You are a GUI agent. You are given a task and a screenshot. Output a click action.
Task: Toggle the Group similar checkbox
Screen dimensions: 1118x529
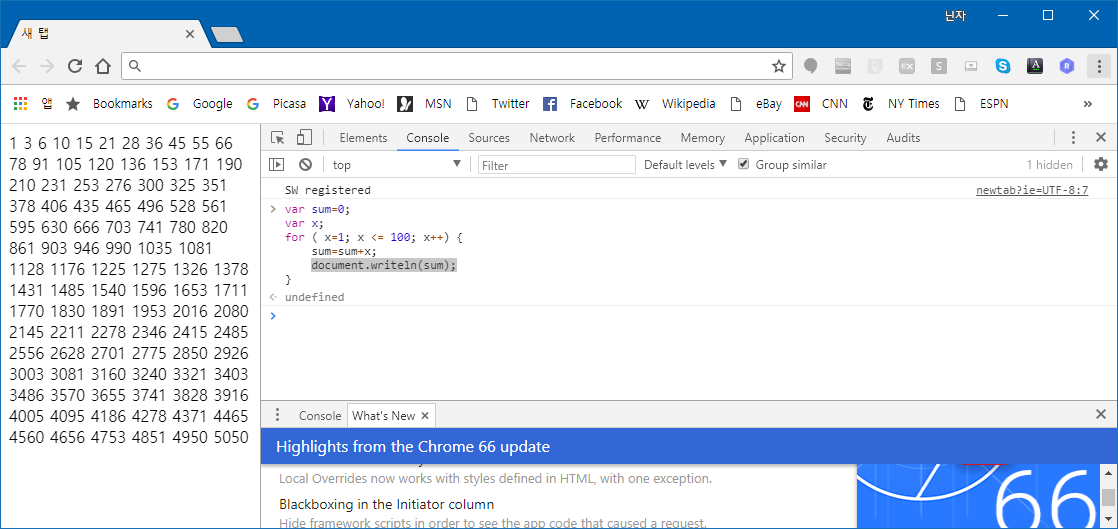tap(743, 165)
